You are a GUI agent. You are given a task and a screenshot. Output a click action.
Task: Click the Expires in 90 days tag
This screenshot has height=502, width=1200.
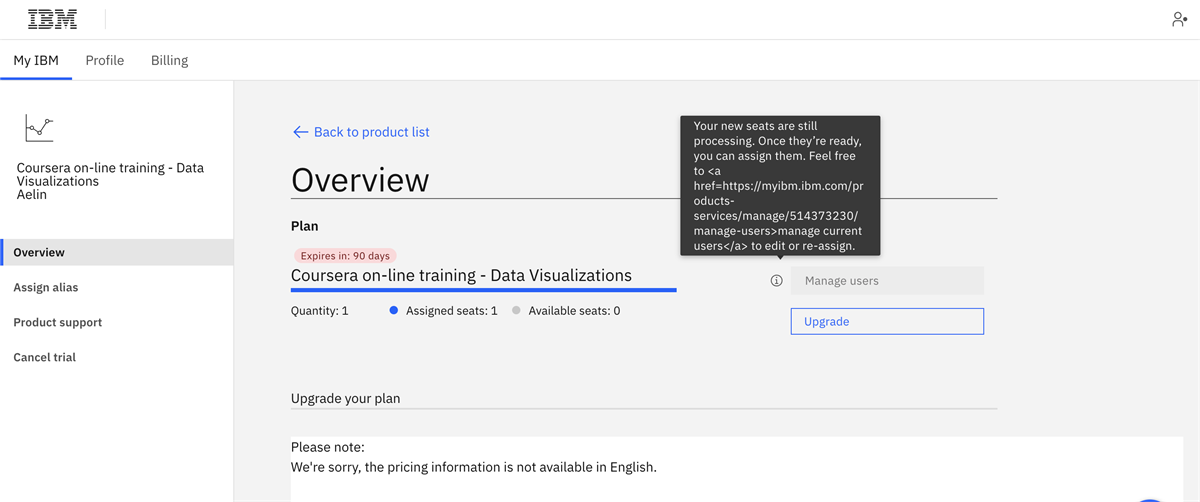(x=345, y=256)
